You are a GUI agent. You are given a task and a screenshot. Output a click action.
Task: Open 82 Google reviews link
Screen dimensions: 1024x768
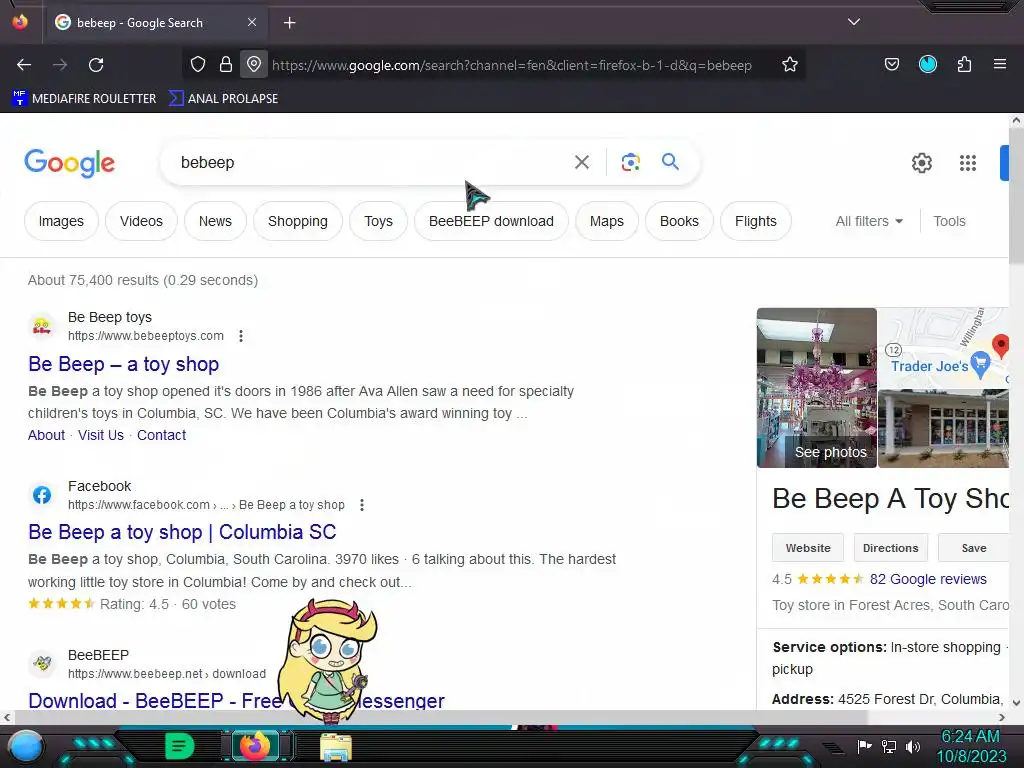point(928,579)
